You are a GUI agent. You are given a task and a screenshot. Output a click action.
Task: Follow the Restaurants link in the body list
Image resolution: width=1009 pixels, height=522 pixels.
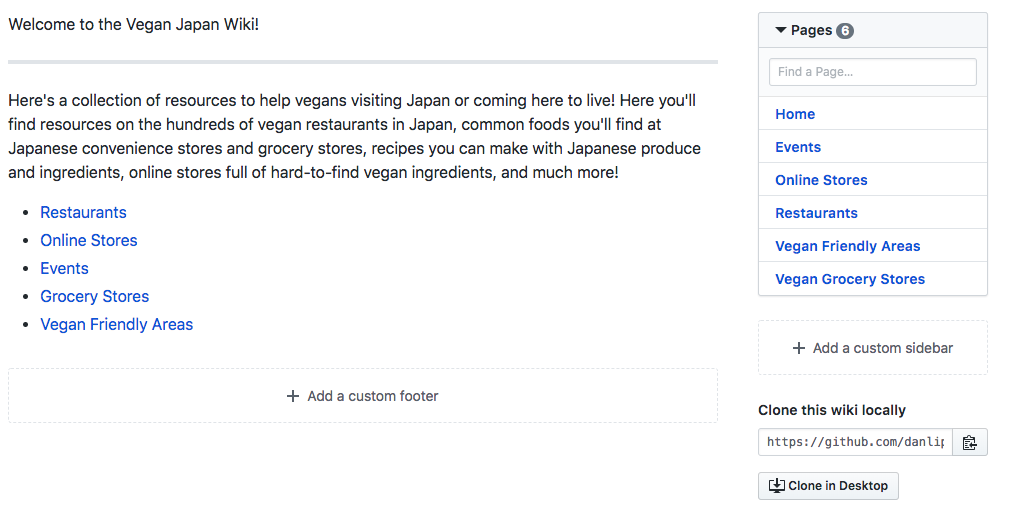point(83,212)
